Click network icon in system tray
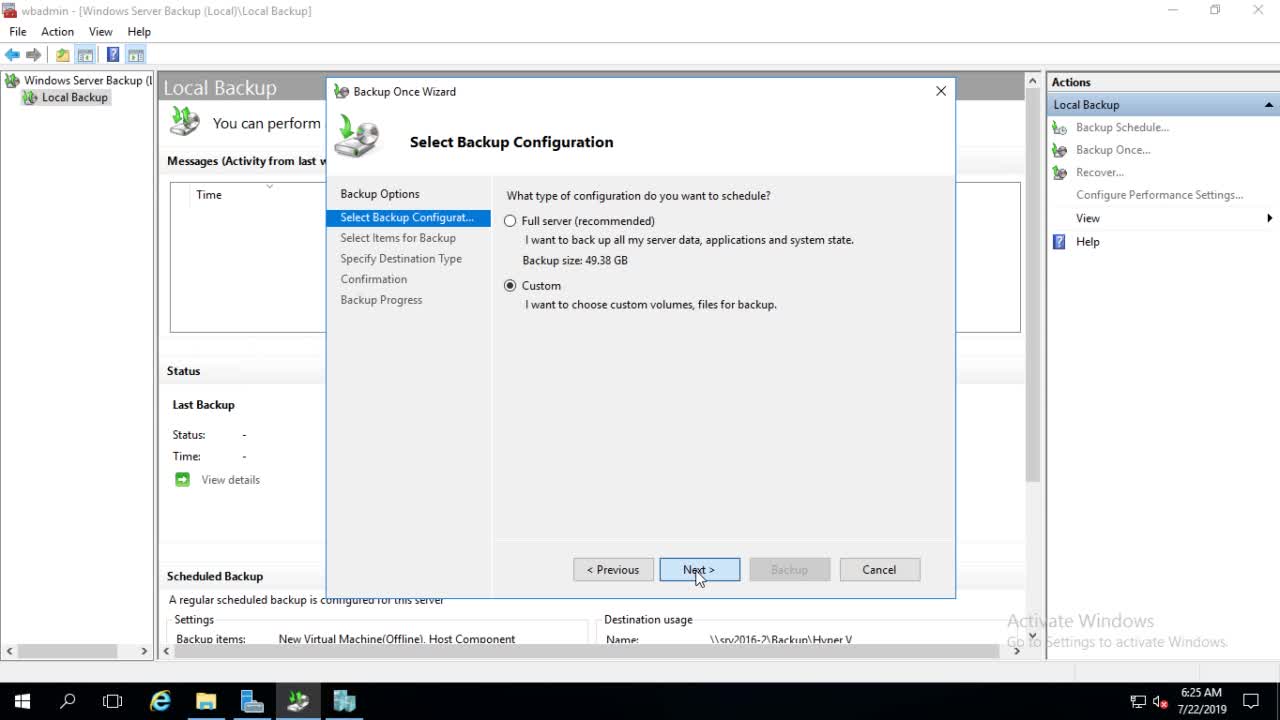The width and height of the screenshot is (1280, 720). coord(1138,702)
